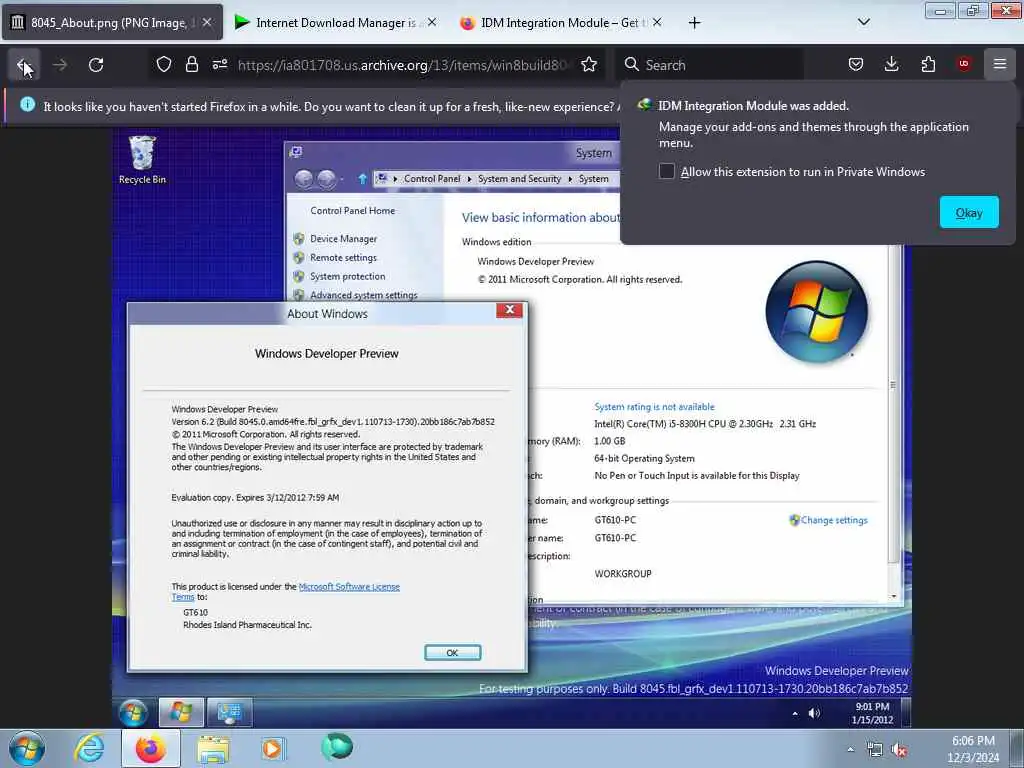
Task: Open the extensions puzzle-piece icon
Action: click(928, 64)
